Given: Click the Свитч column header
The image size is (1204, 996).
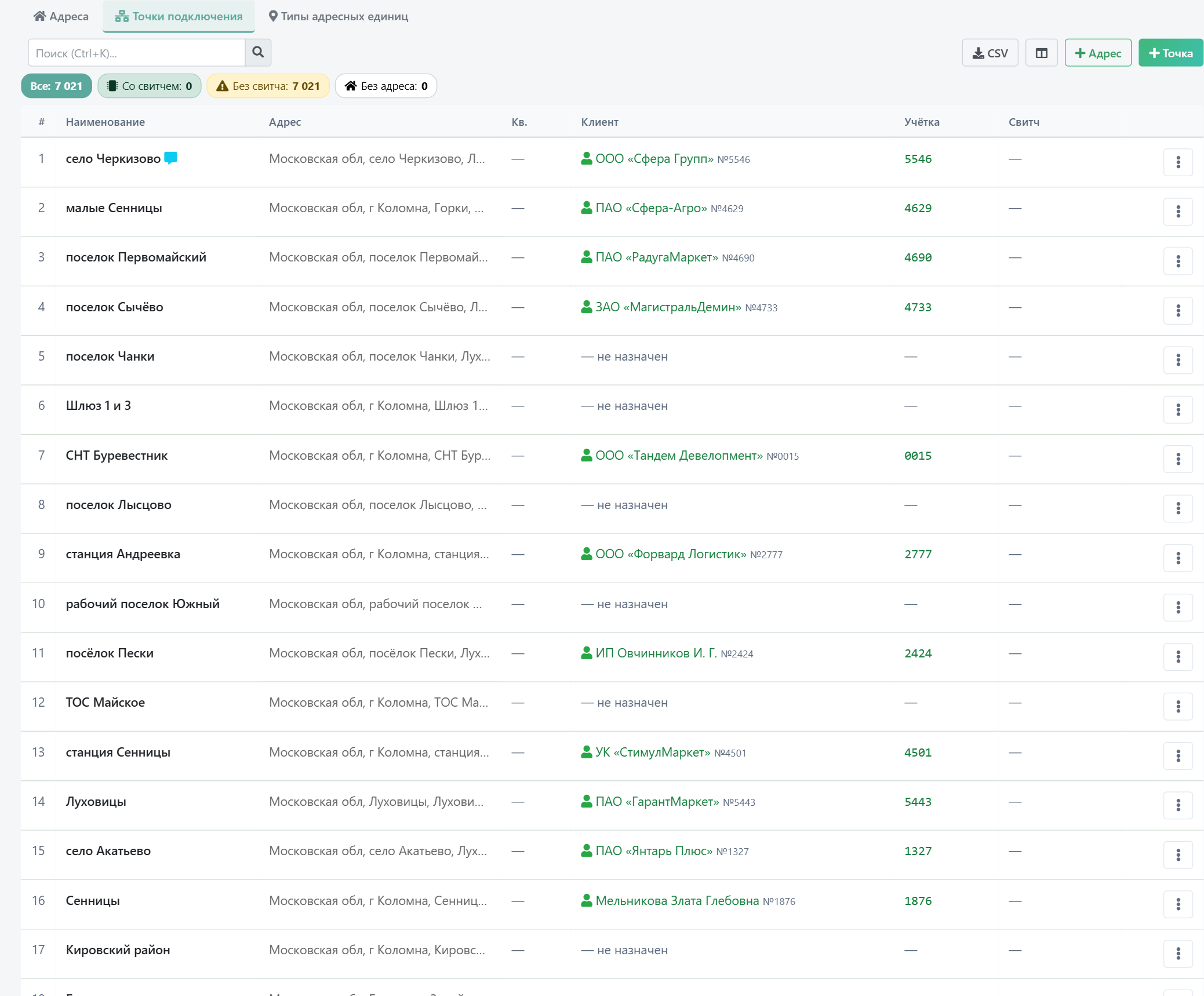Looking at the screenshot, I should coord(1024,122).
